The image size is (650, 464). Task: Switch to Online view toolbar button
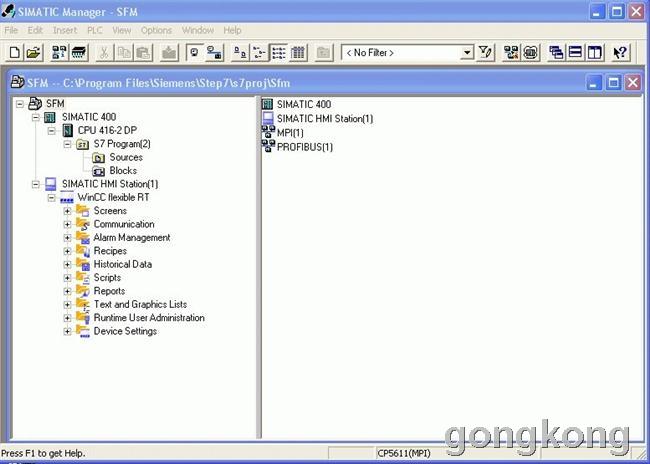[214, 53]
